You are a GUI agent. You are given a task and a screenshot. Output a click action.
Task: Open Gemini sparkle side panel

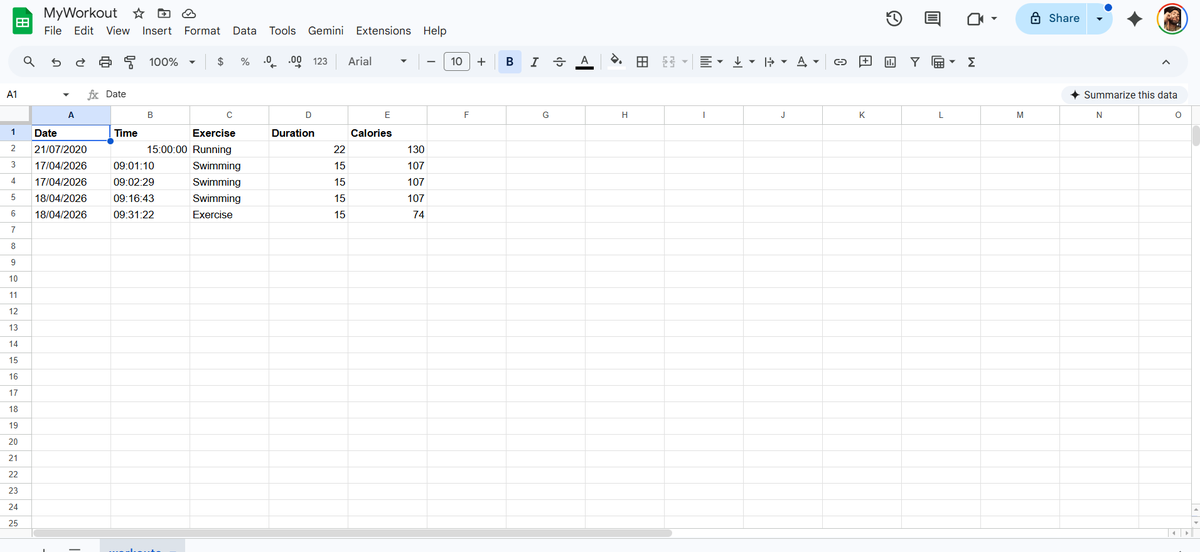coord(1134,18)
